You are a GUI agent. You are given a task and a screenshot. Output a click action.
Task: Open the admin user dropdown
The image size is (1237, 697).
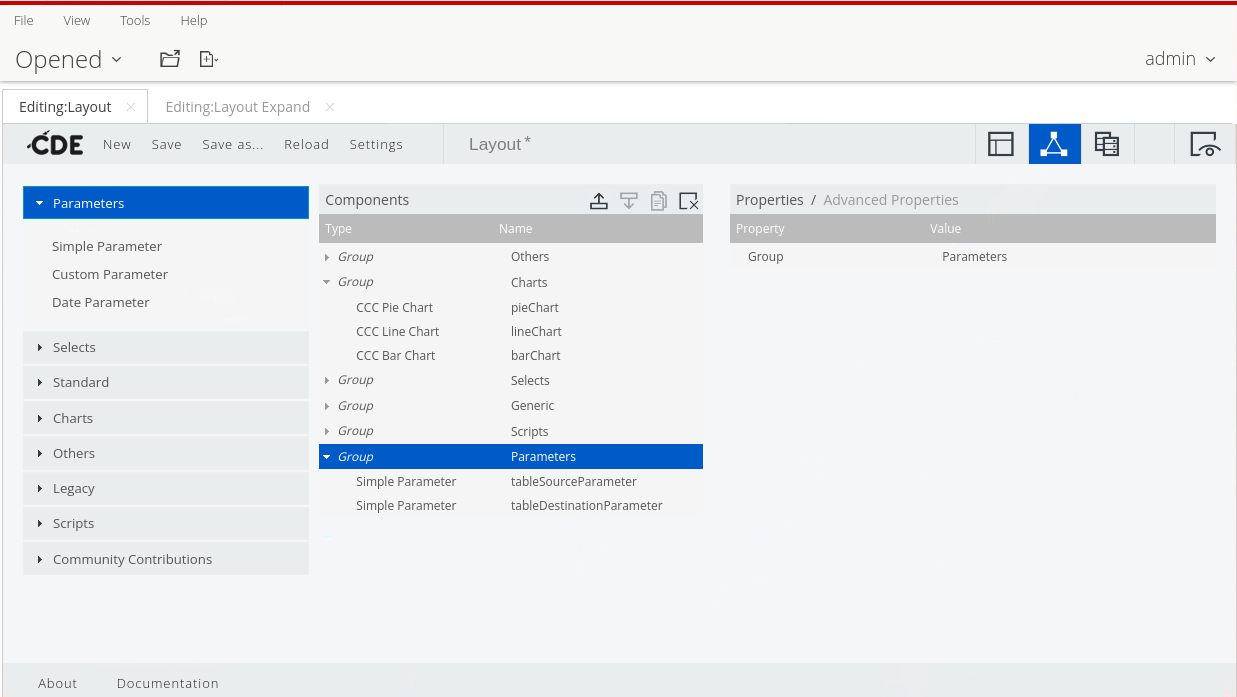pyautogui.click(x=1180, y=59)
